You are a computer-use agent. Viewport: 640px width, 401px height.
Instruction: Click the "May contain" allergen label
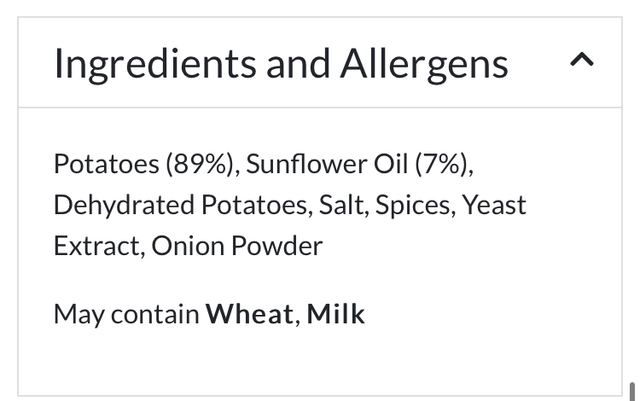coord(126,314)
